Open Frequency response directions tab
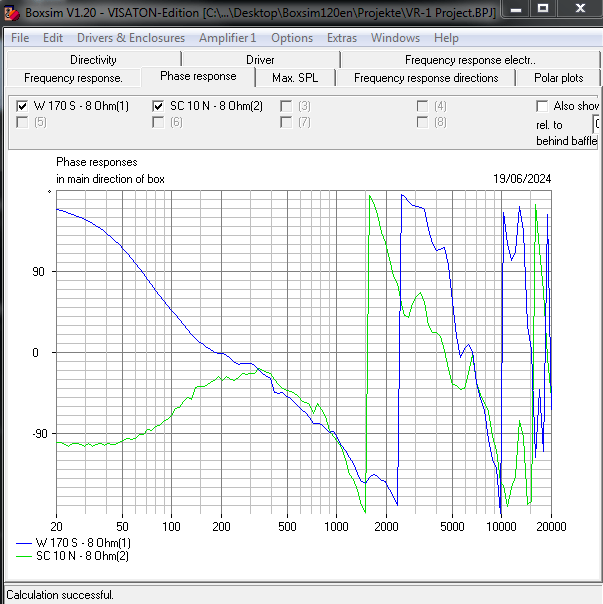The width and height of the screenshot is (603, 604). (x=426, y=78)
